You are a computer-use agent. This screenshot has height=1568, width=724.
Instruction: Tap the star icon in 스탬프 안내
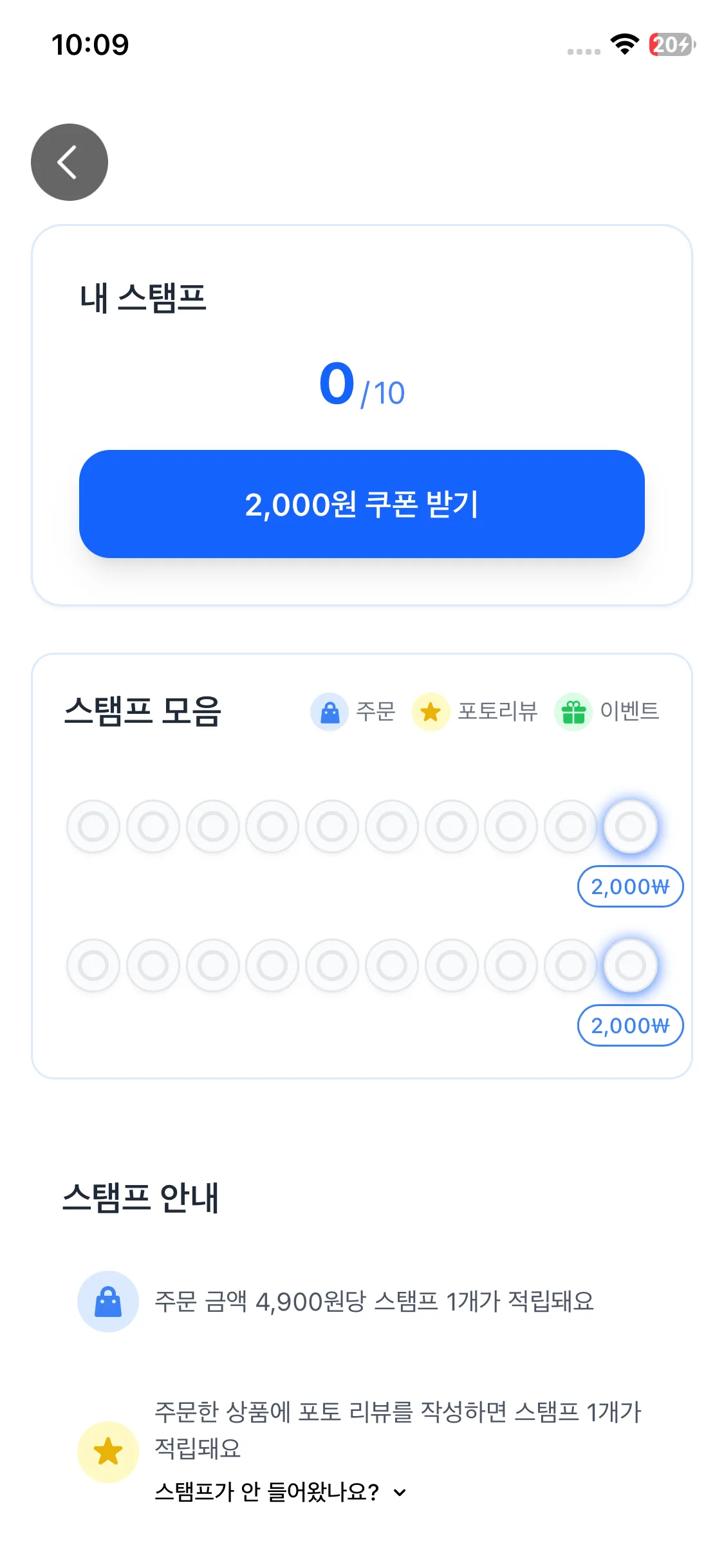pyautogui.click(x=108, y=1451)
